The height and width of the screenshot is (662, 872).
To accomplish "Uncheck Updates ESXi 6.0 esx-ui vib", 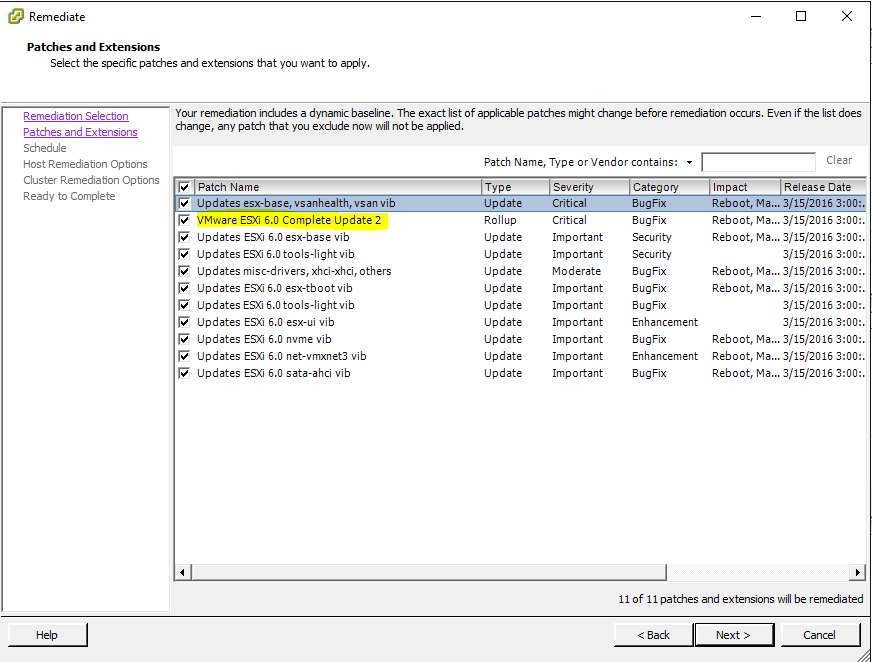I will [x=184, y=322].
